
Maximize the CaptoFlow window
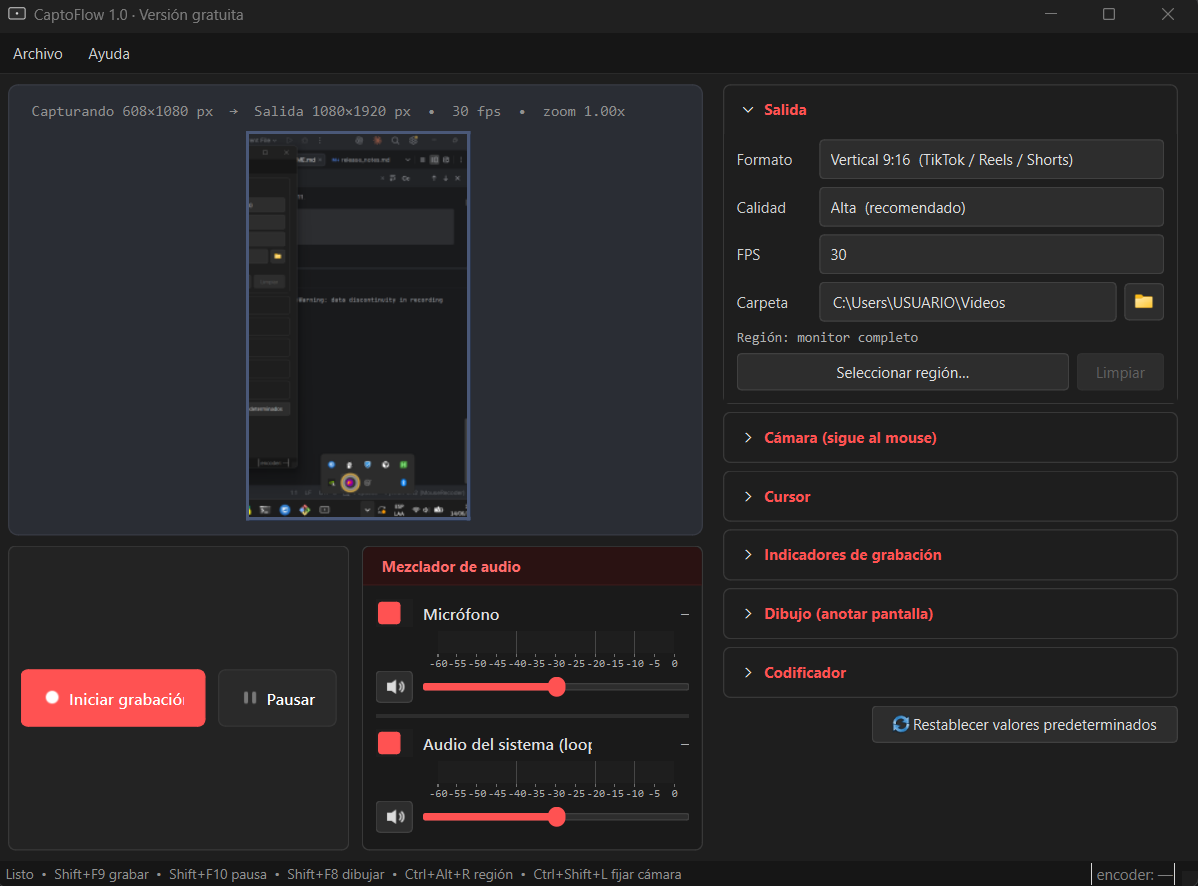[1109, 15]
